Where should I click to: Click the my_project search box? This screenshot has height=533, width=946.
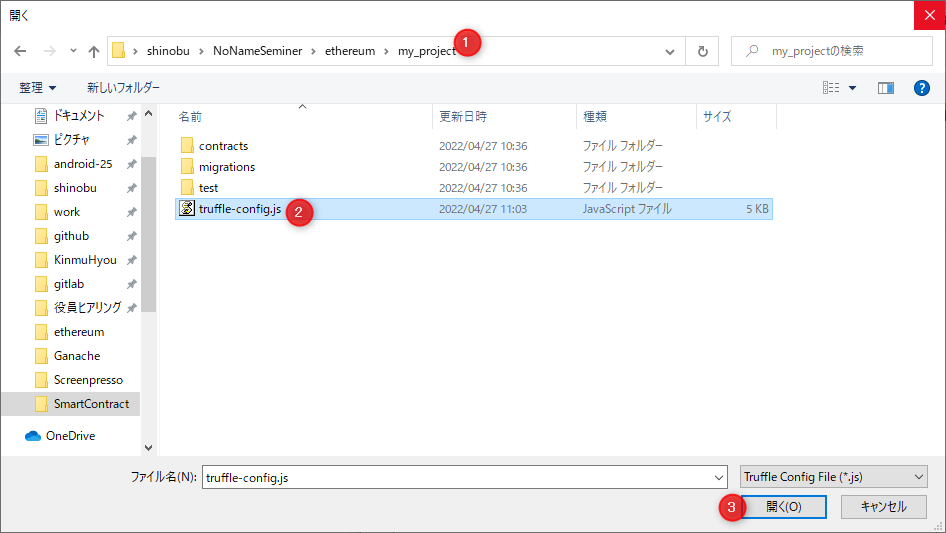(840, 51)
